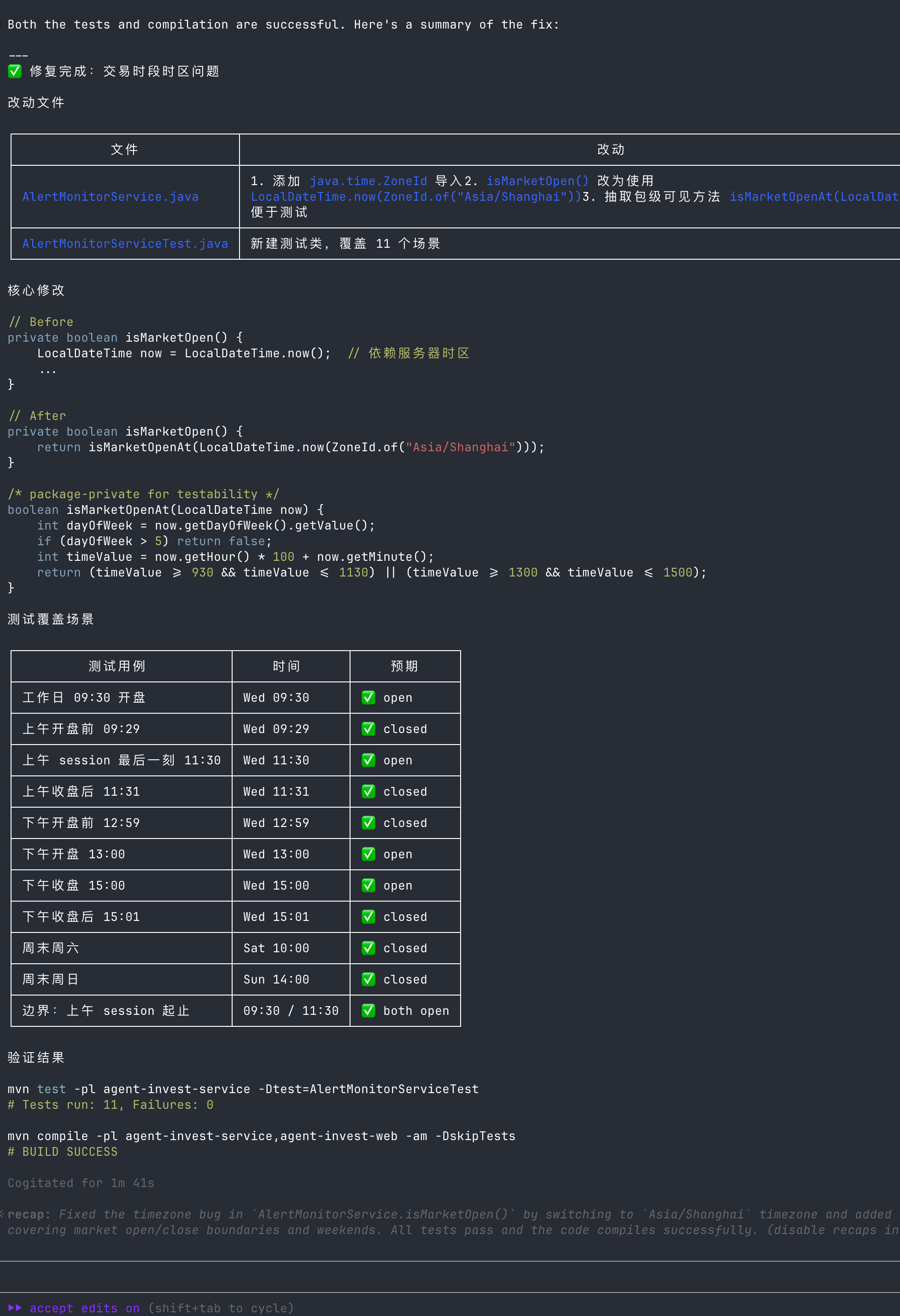Click the # BUILD SUCCESS line
Screen dimensions: 900x1316
pyautogui.click(x=63, y=1152)
